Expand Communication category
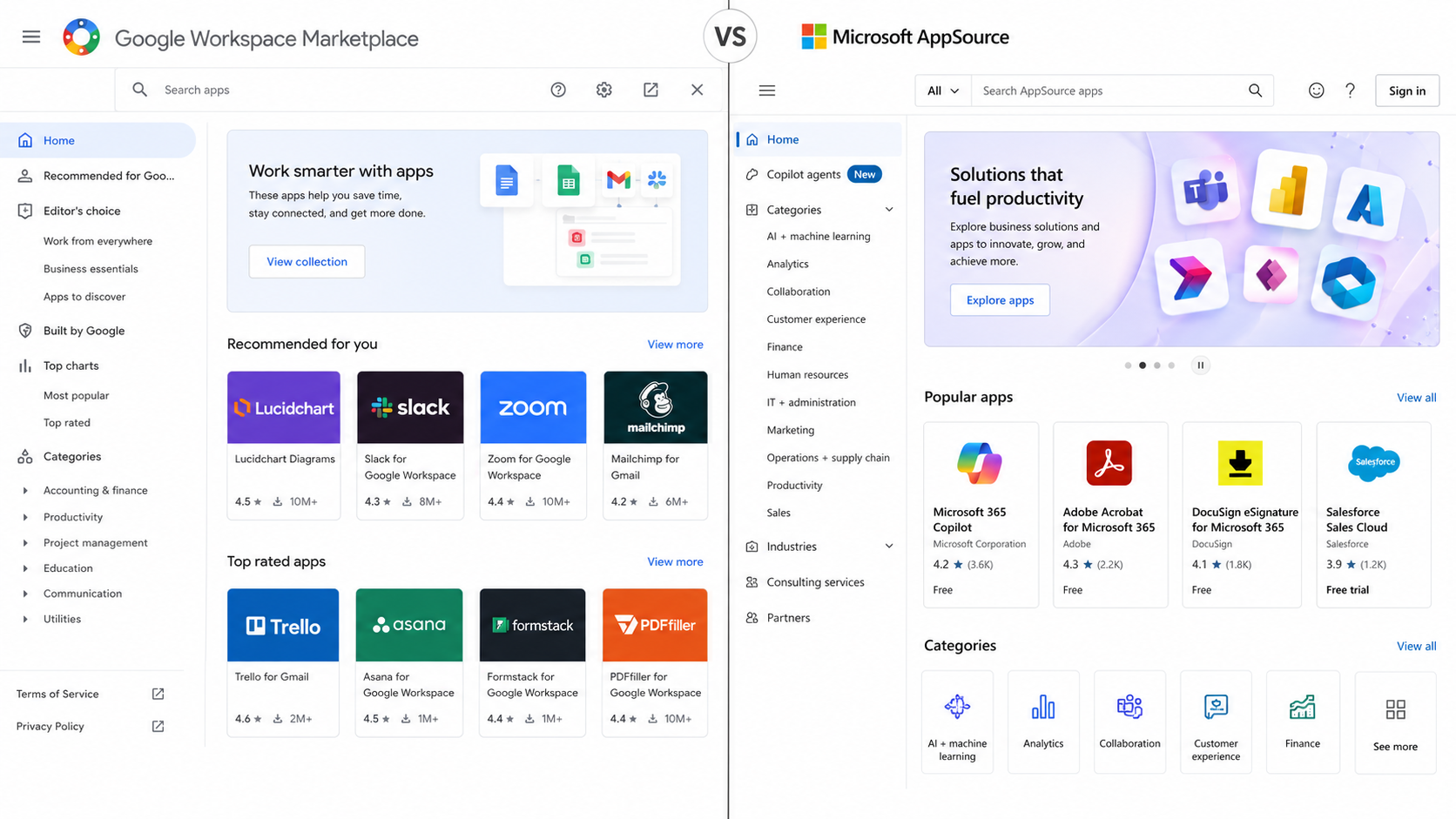The height and width of the screenshot is (819, 1456). [x=25, y=594]
